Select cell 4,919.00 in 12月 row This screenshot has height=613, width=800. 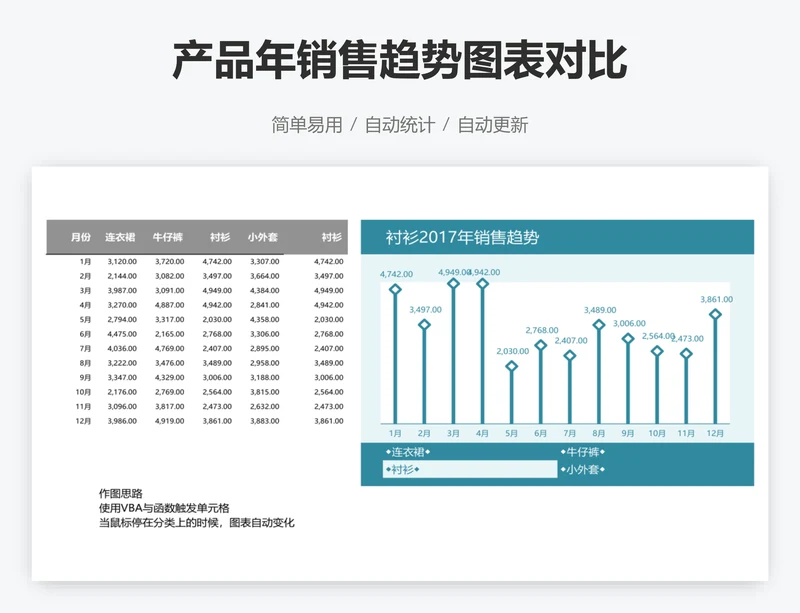tap(169, 422)
